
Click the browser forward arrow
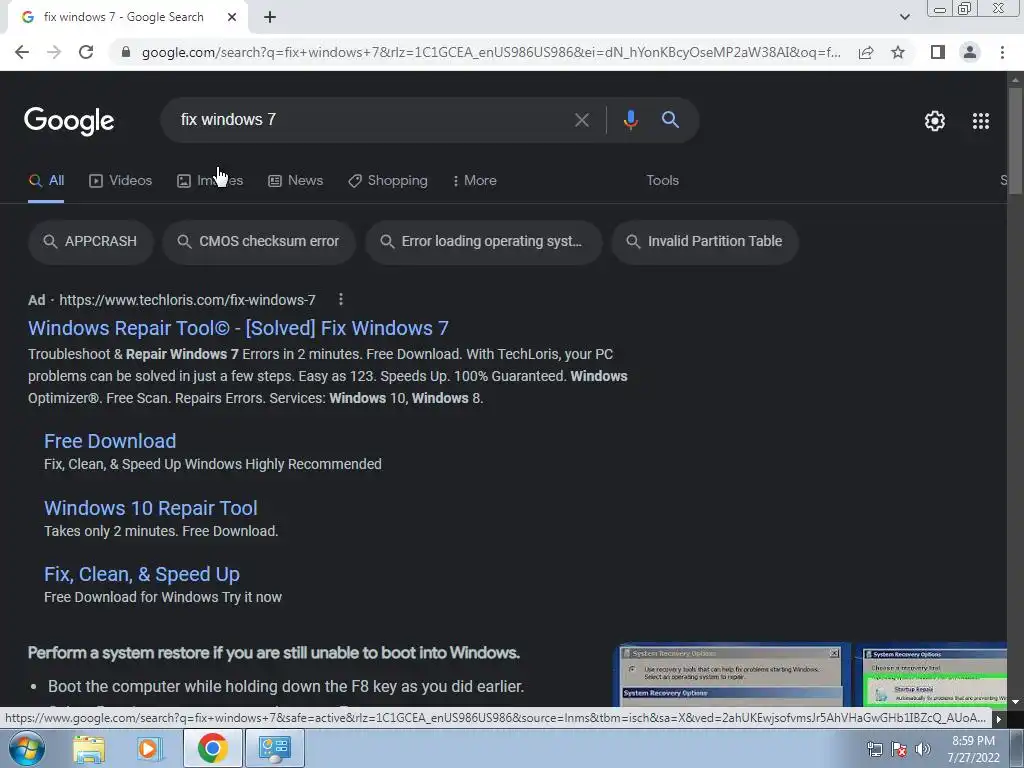coord(54,52)
